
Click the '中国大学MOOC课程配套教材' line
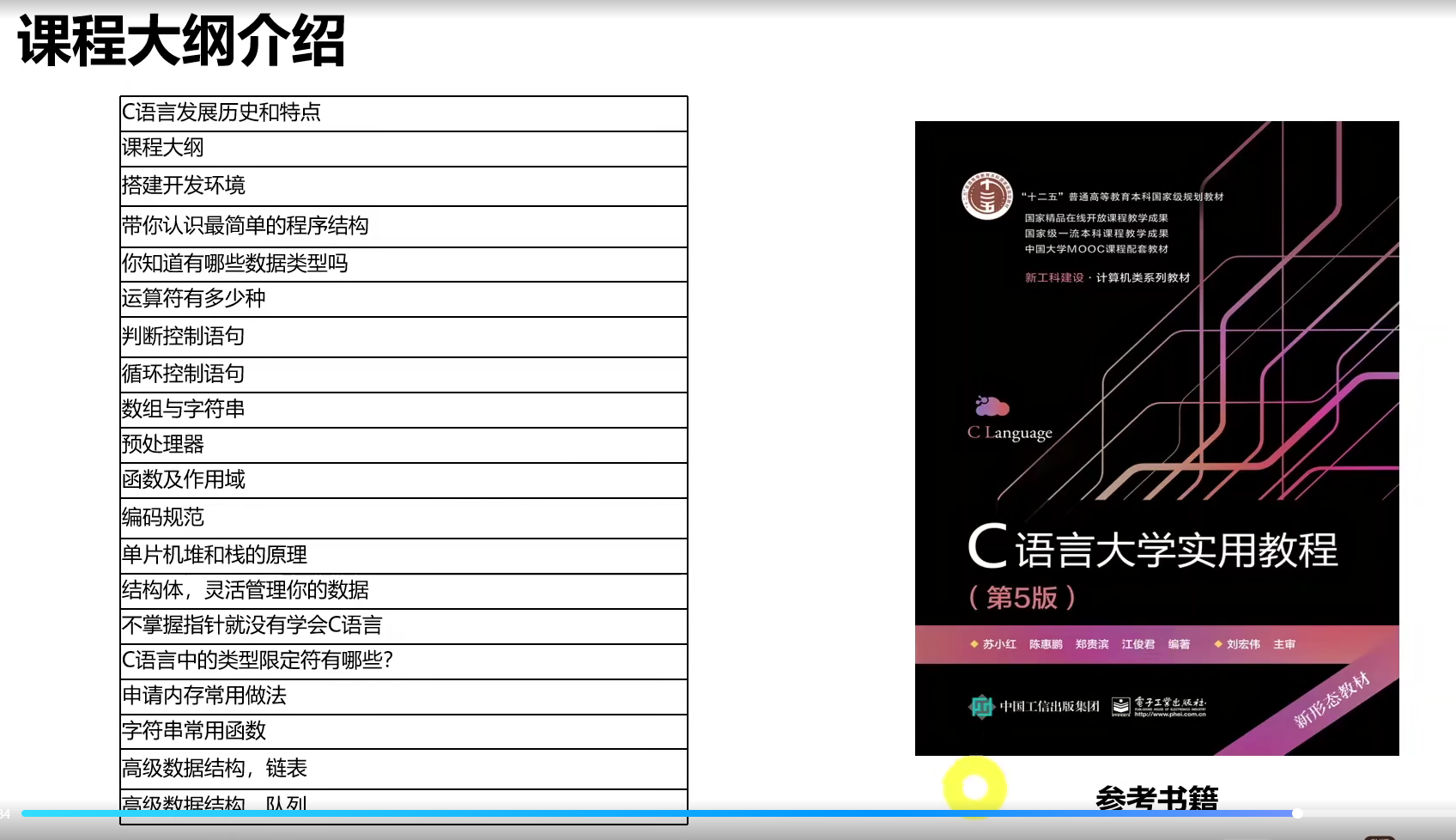[1096, 249]
